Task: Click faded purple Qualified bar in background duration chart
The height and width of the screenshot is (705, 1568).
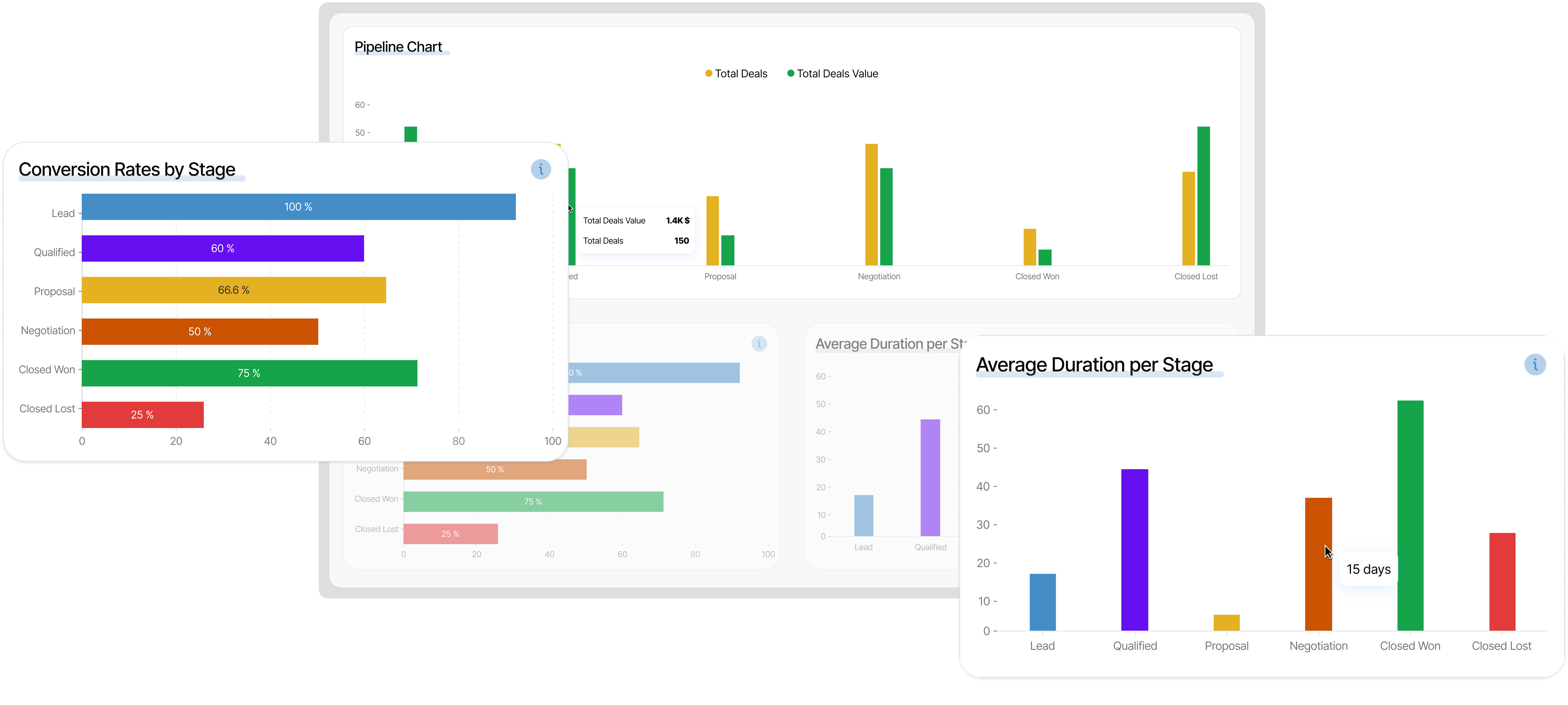Action: click(930, 478)
